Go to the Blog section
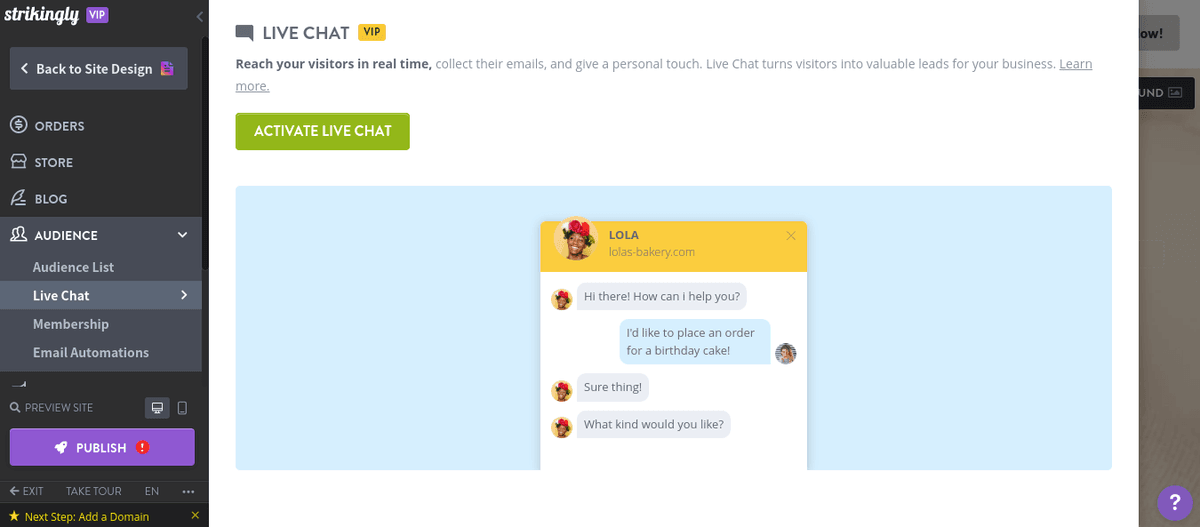Viewport: 1200px width, 527px height. tap(51, 199)
